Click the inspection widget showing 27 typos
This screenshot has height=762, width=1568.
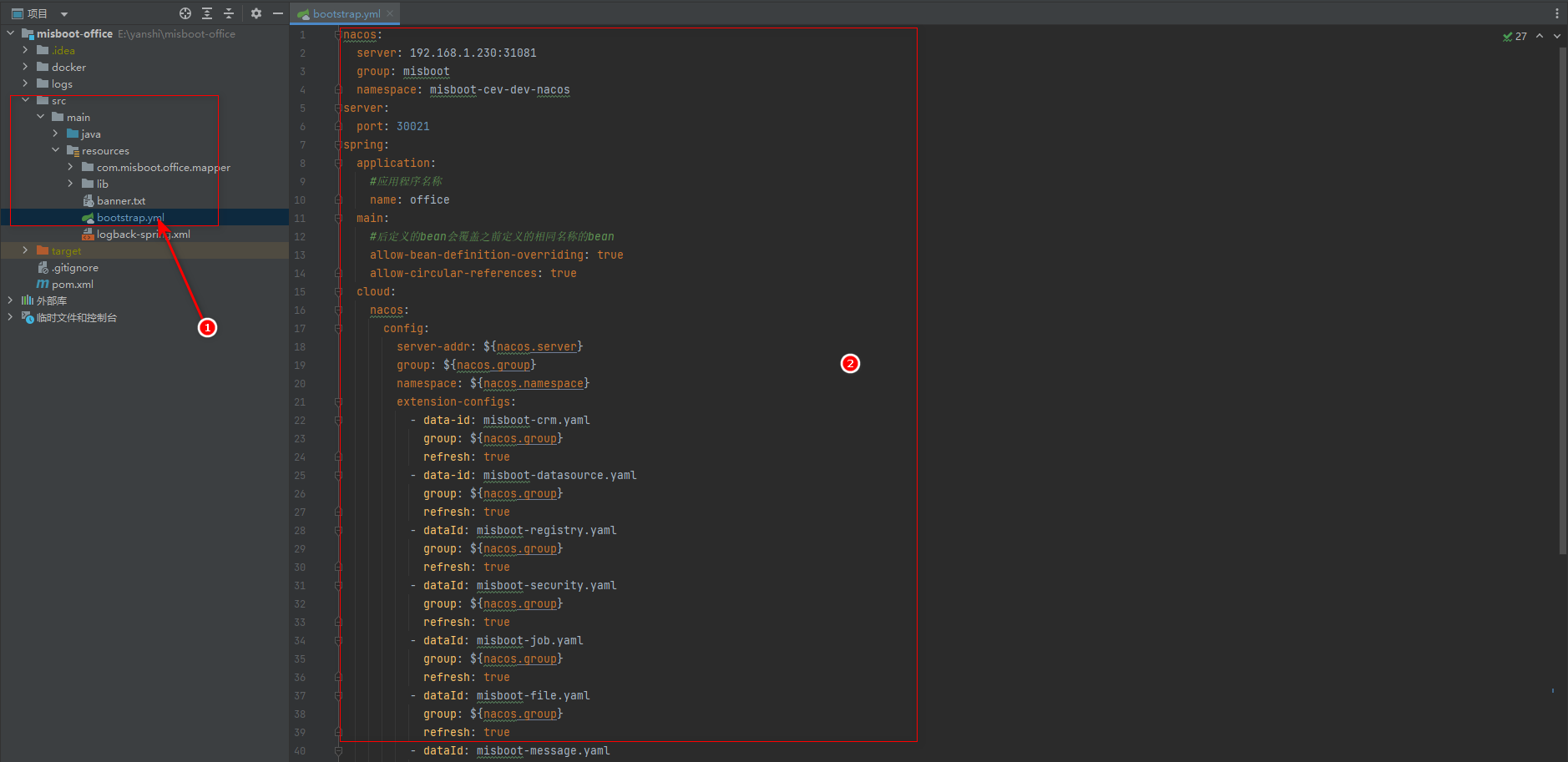click(1515, 37)
